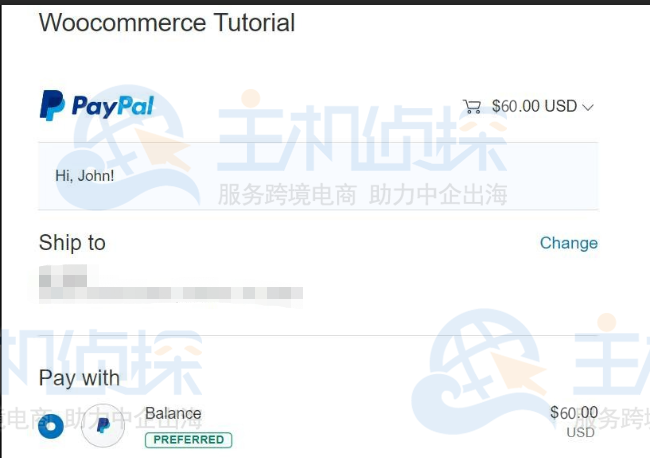
Task: Click the Pay with heading
Action: pyautogui.click(x=79, y=378)
